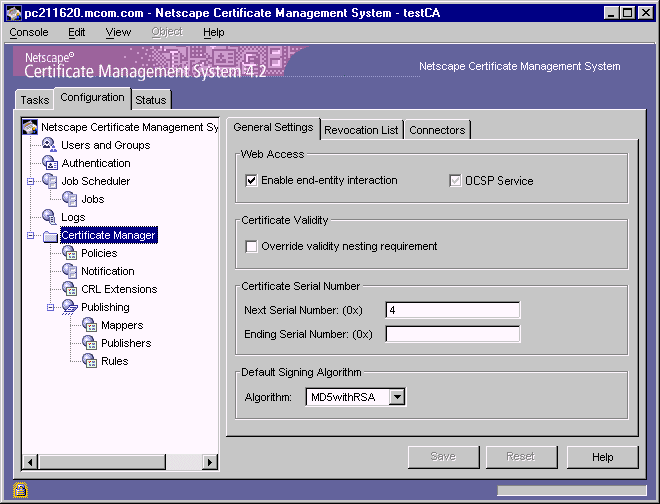
Task: Click the tree scrollbar right arrow
Action: [x=209, y=462]
